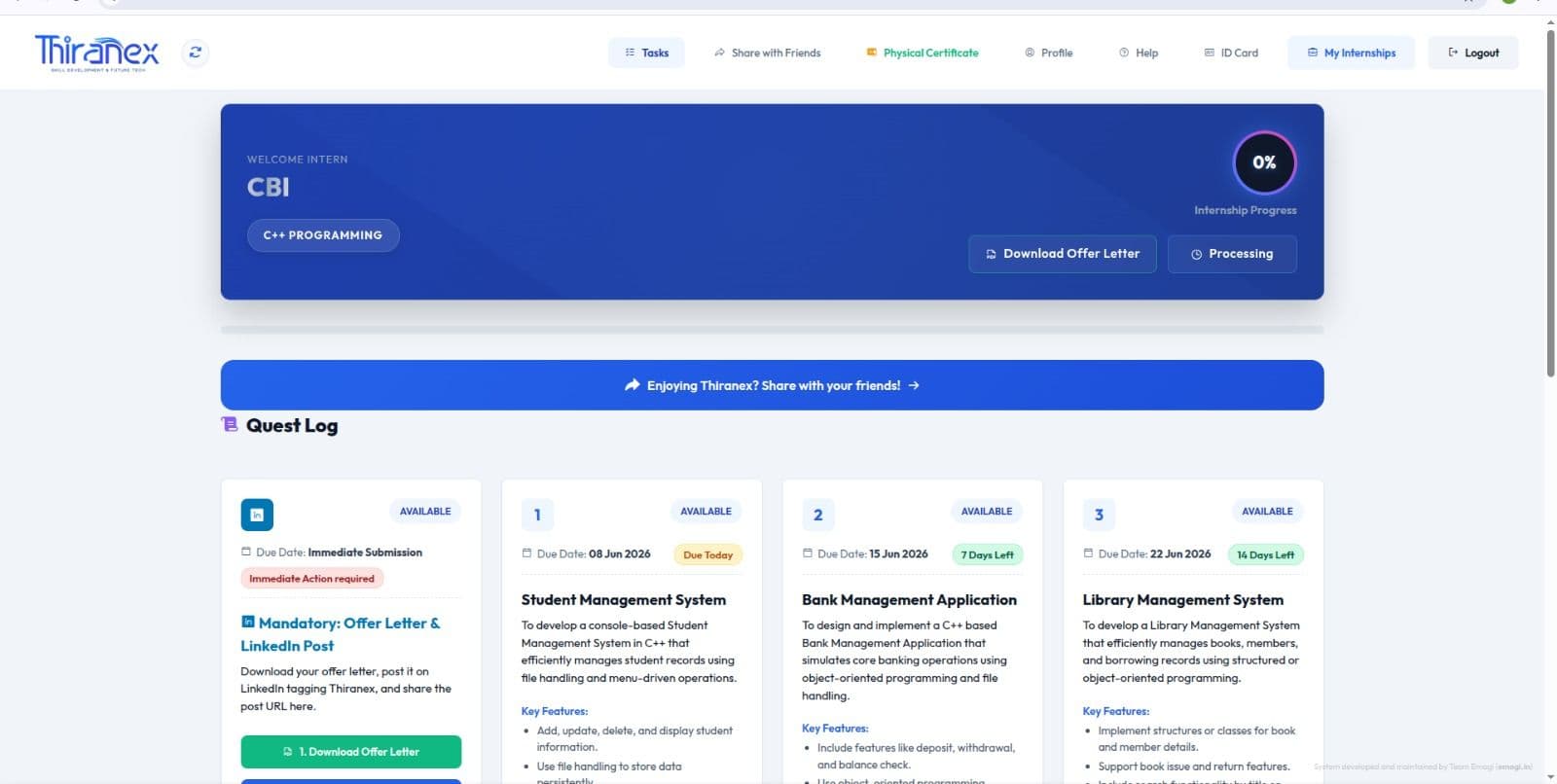Click the 0% internship progress circle
The image size is (1557, 784).
1264,162
